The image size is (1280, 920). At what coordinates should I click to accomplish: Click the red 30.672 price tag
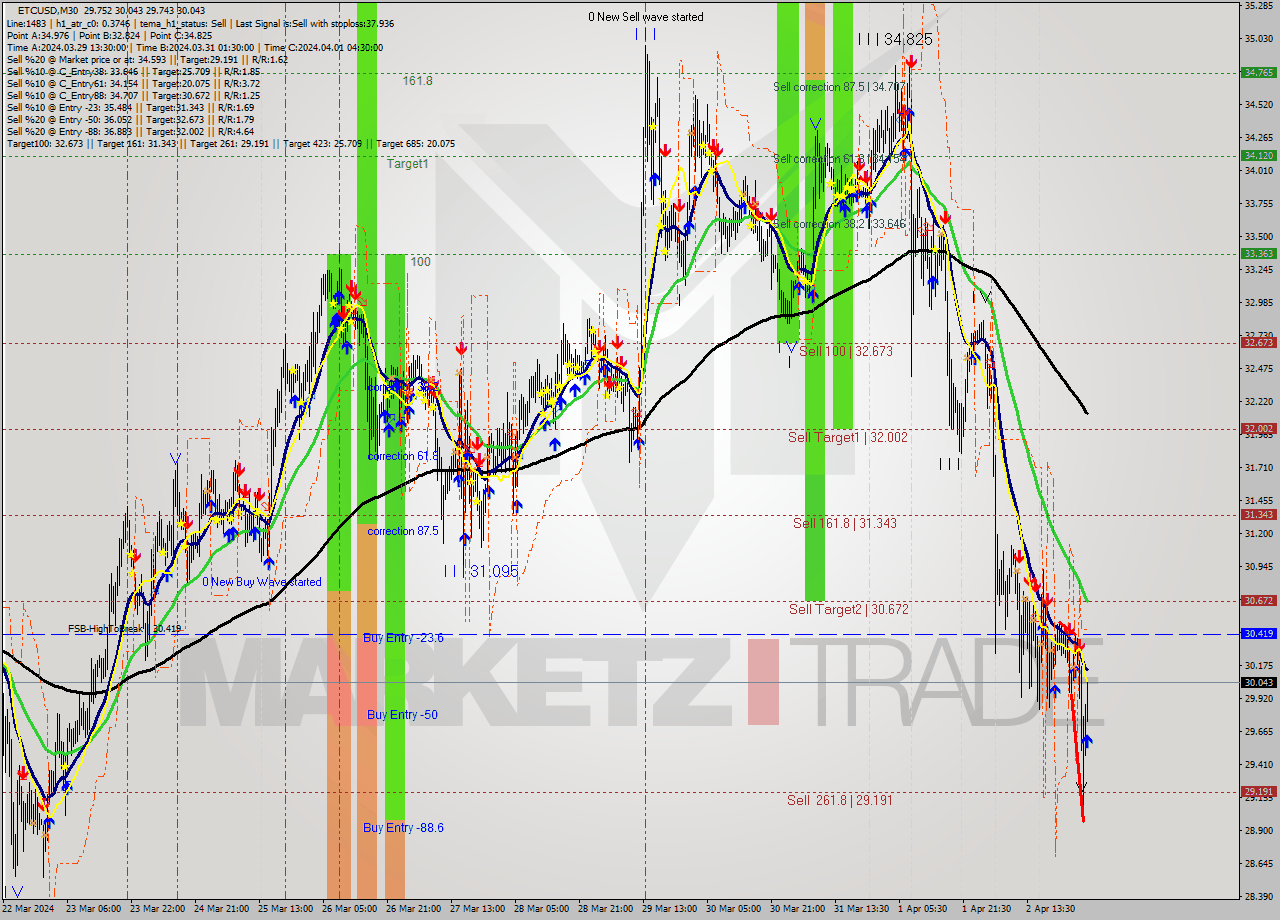coord(1258,600)
